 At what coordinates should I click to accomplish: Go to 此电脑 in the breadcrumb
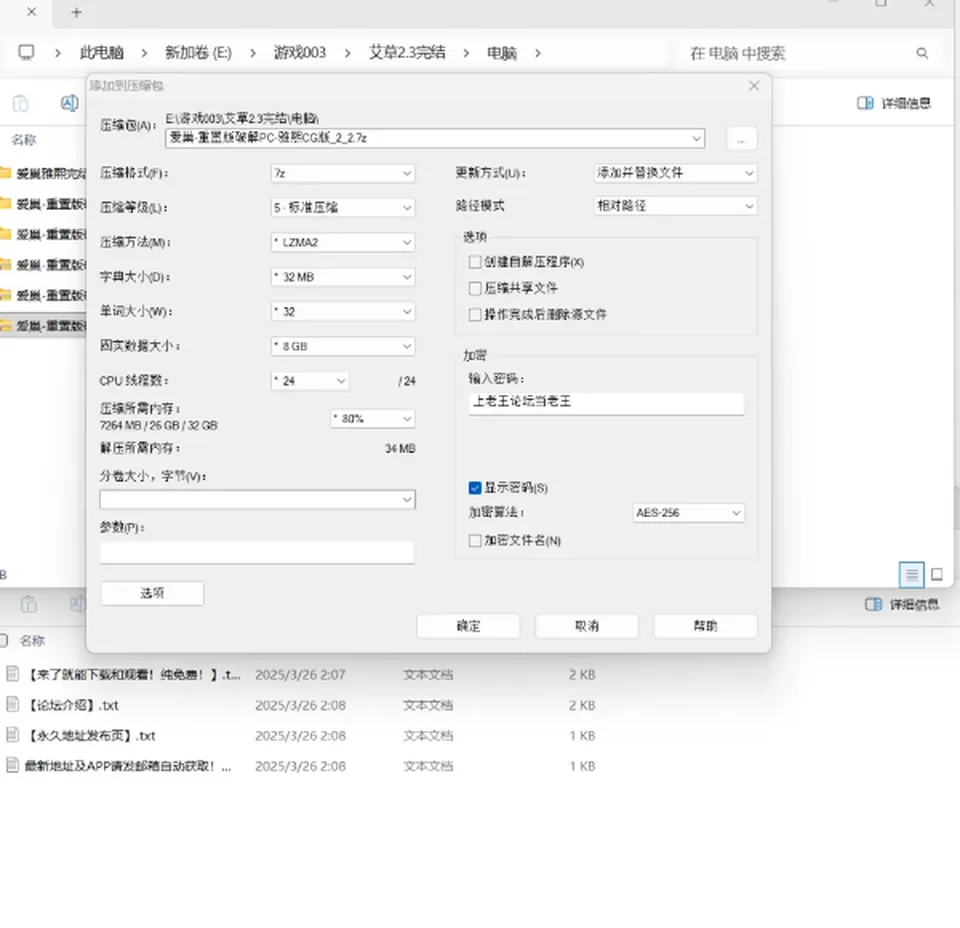point(102,53)
